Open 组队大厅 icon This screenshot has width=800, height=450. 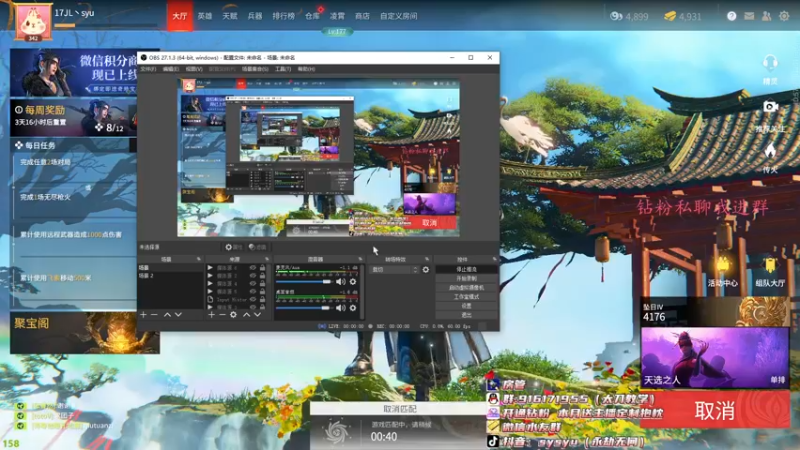[x=770, y=265]
